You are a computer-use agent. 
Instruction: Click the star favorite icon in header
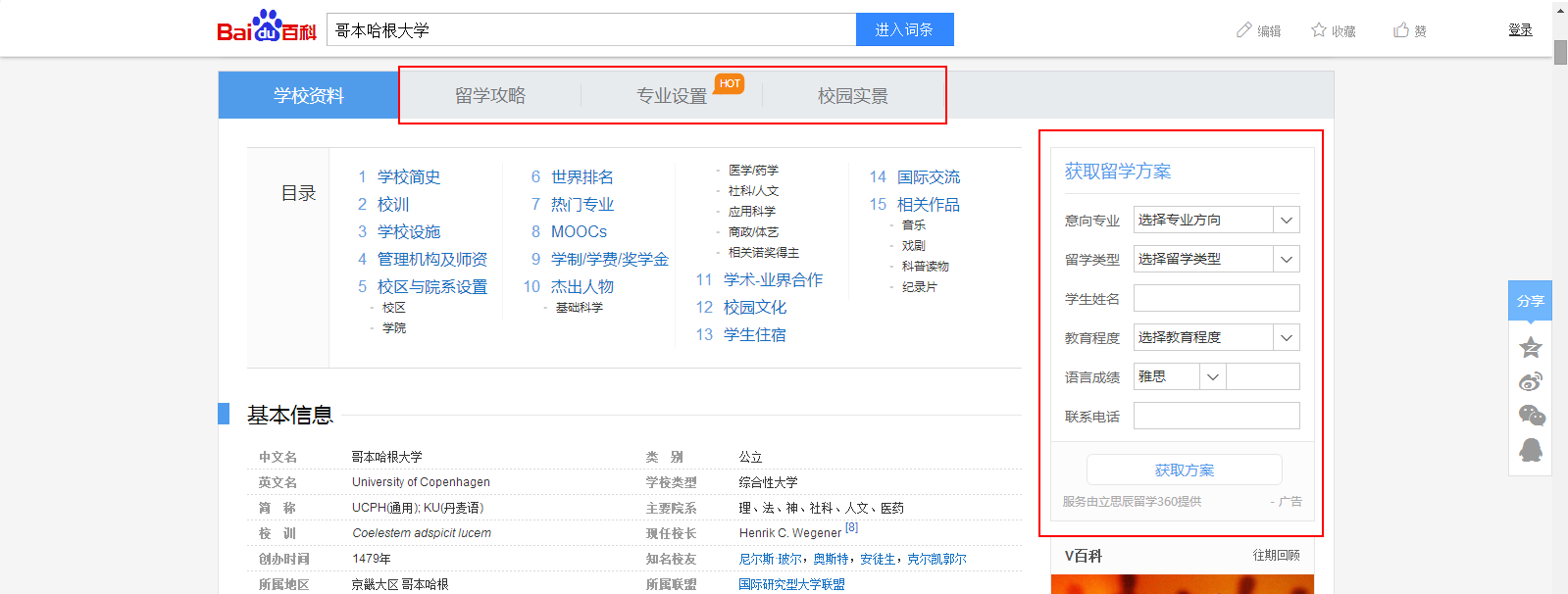(x=1319, y=30)
